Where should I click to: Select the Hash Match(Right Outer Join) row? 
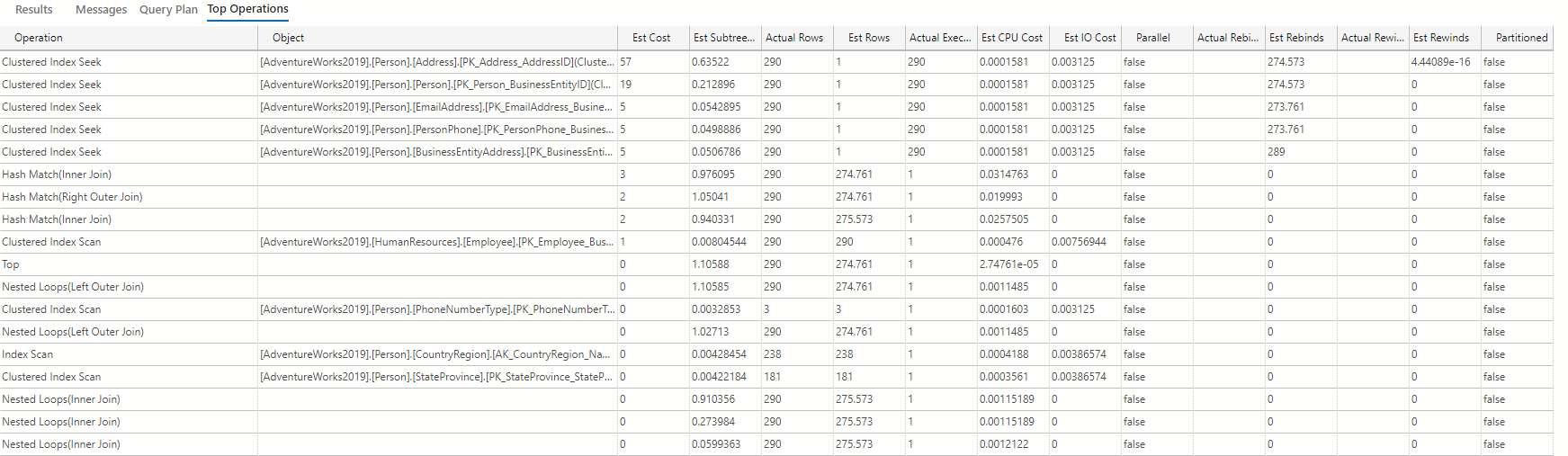pos(72,197)
